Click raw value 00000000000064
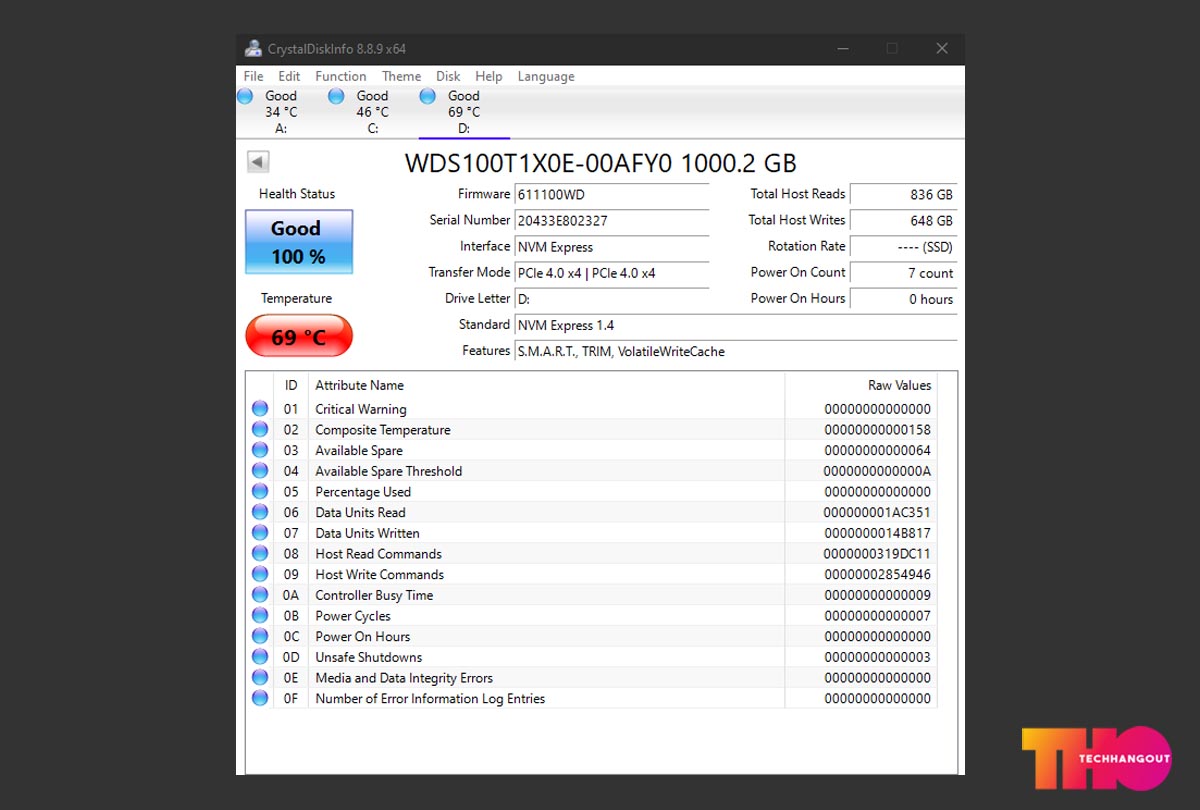This screenshot has height=810, width=1200. (878, 450)
